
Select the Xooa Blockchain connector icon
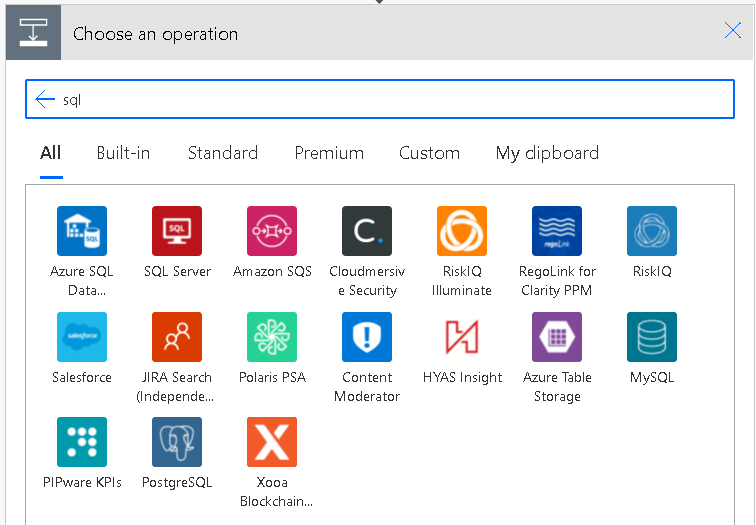[272, 442]
